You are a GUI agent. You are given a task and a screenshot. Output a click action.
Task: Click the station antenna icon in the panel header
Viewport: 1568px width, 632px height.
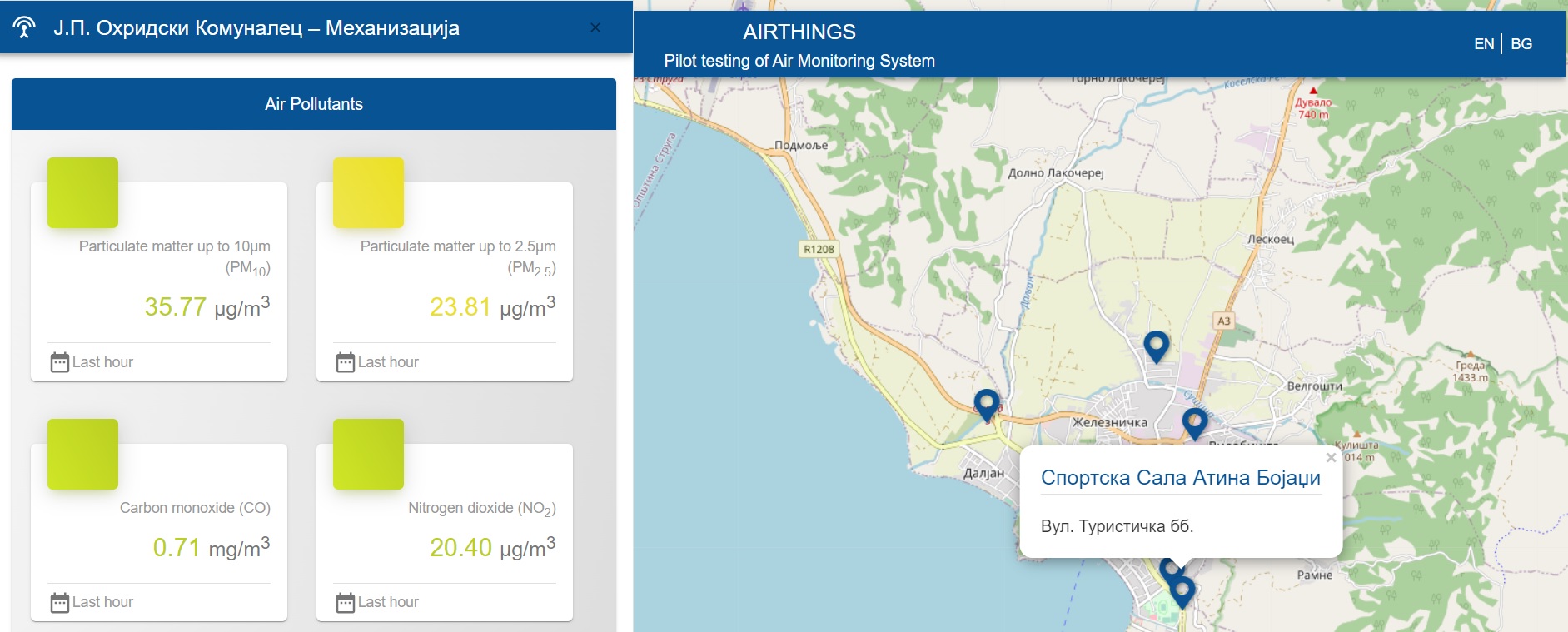24,28
